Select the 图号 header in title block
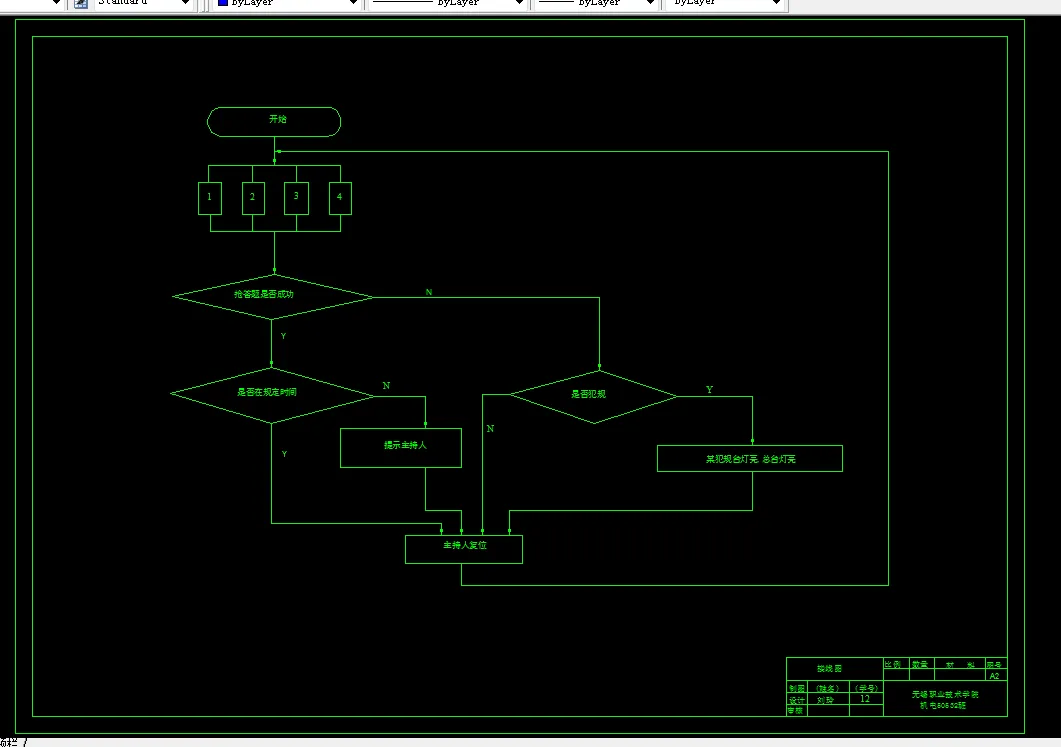This screenshot has height=747, width=1061. point(995,665)
